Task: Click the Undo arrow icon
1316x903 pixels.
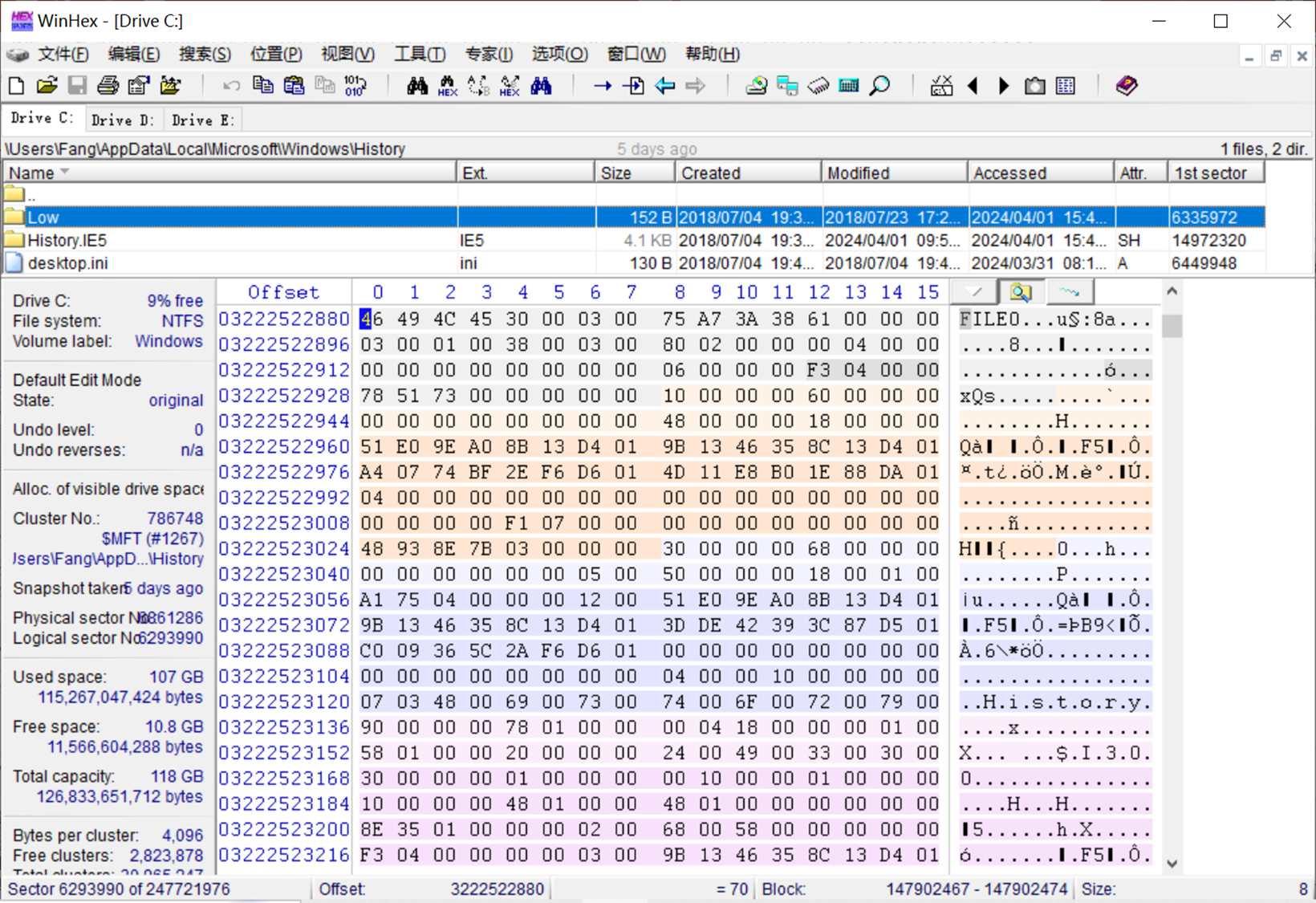Action: pyautogui.click(x=232, y=85)
